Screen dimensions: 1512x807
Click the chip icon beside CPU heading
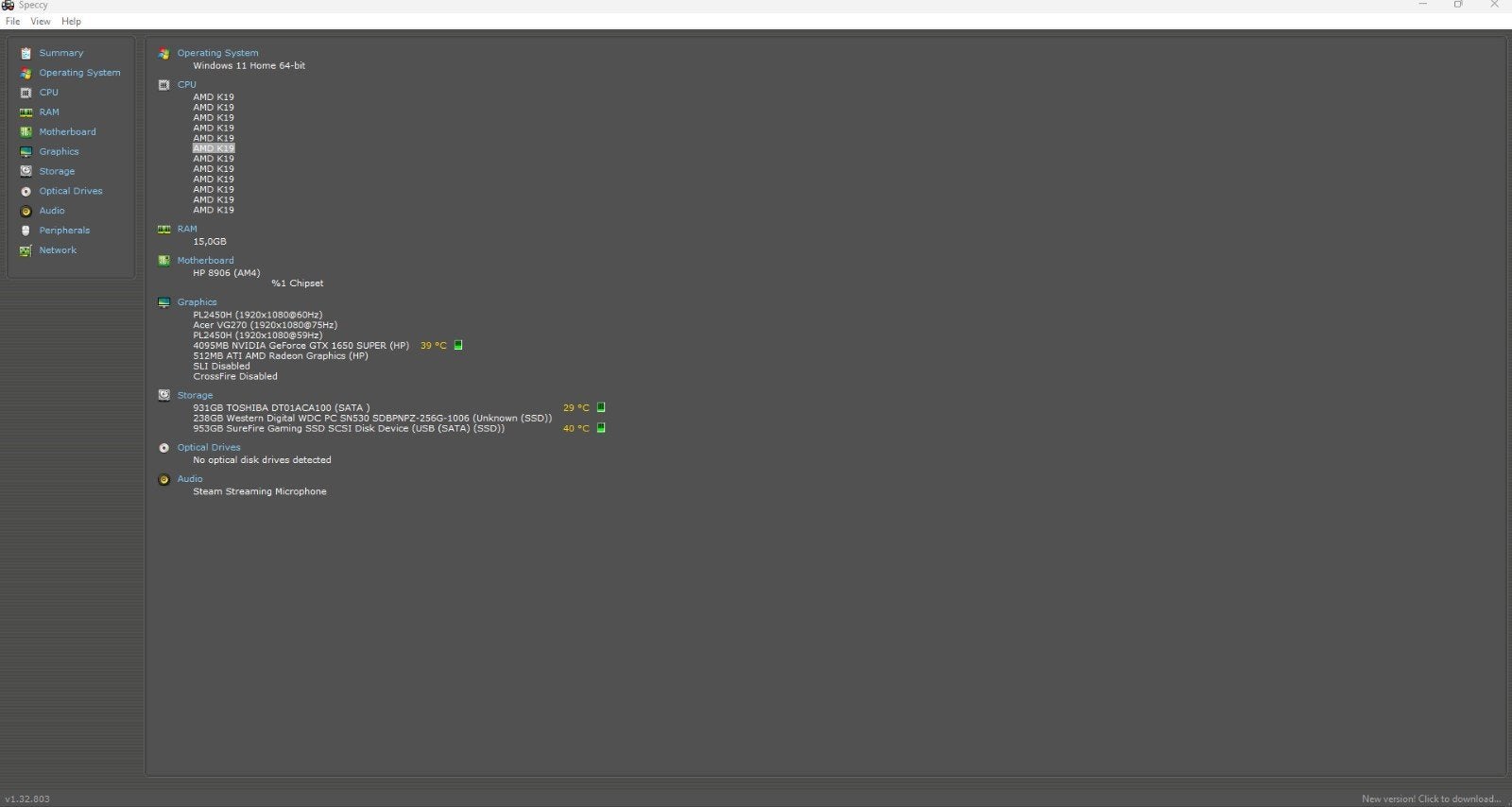tap(163, 85)
